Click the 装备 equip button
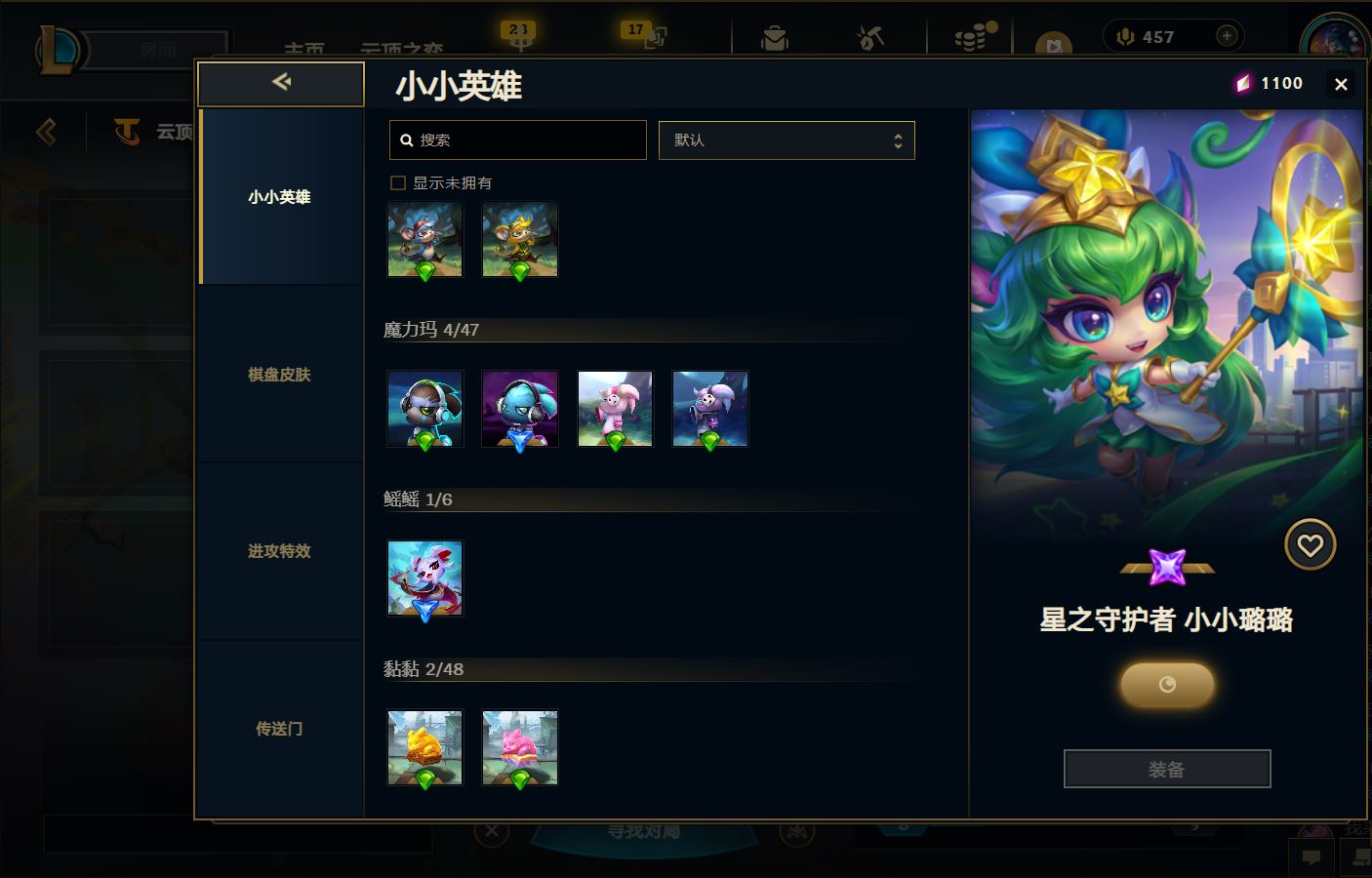The width and height of the screenshot is (1372, 878). pyautogui.click(x=1167, y=769)
